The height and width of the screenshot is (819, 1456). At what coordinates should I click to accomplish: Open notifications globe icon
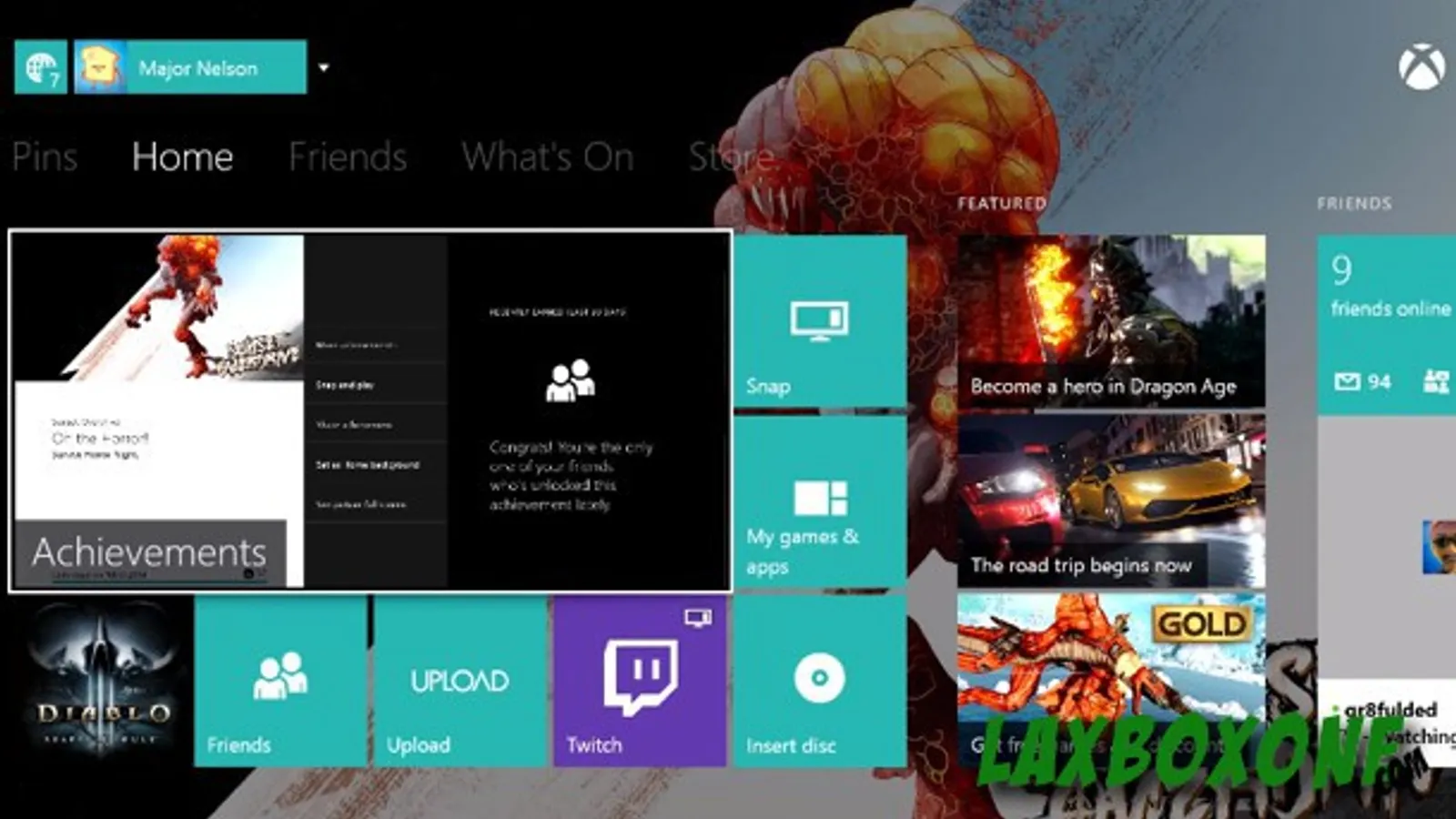click(41, 66)
